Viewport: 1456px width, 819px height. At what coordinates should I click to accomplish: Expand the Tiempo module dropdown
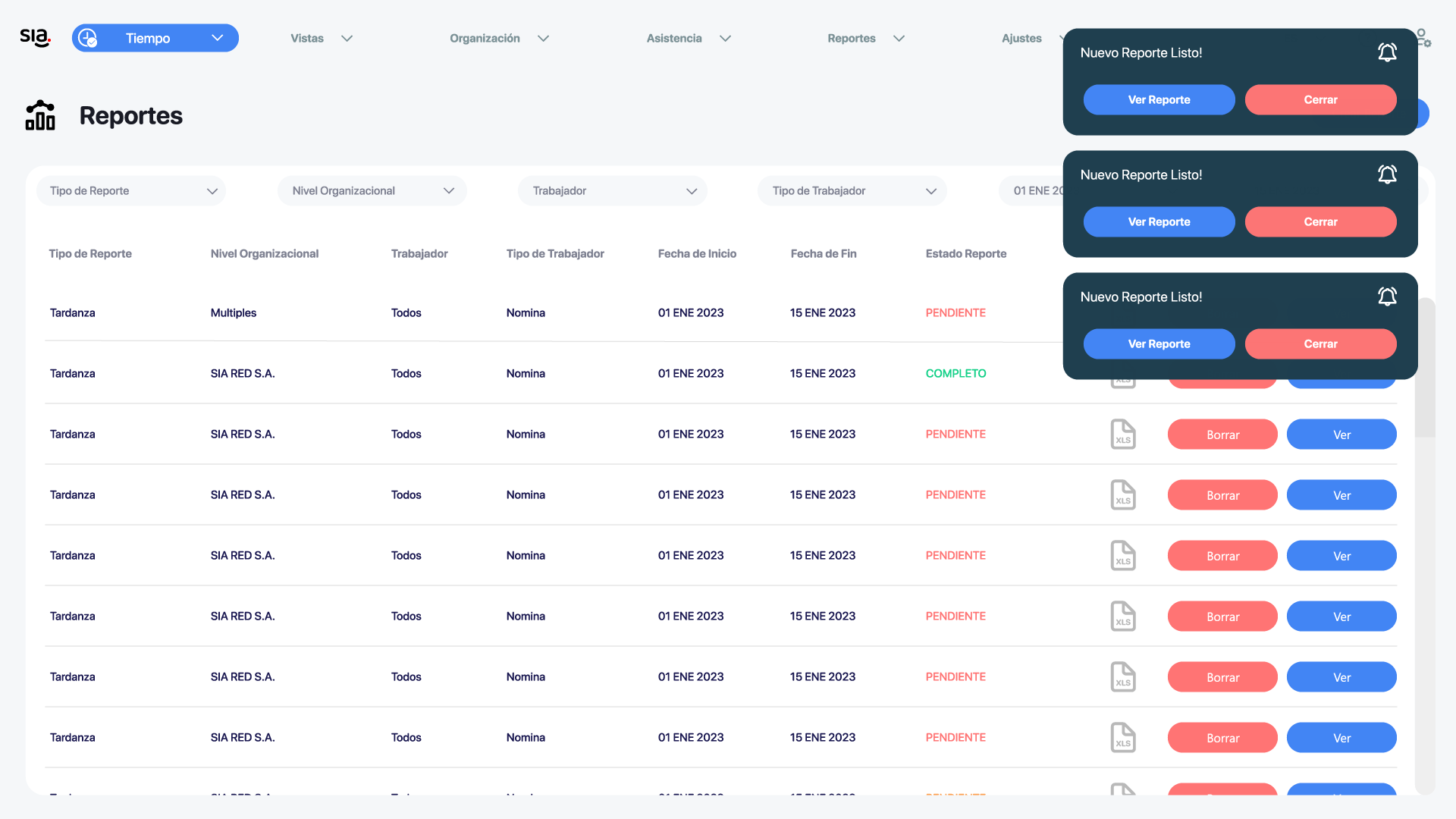(218, 38)
